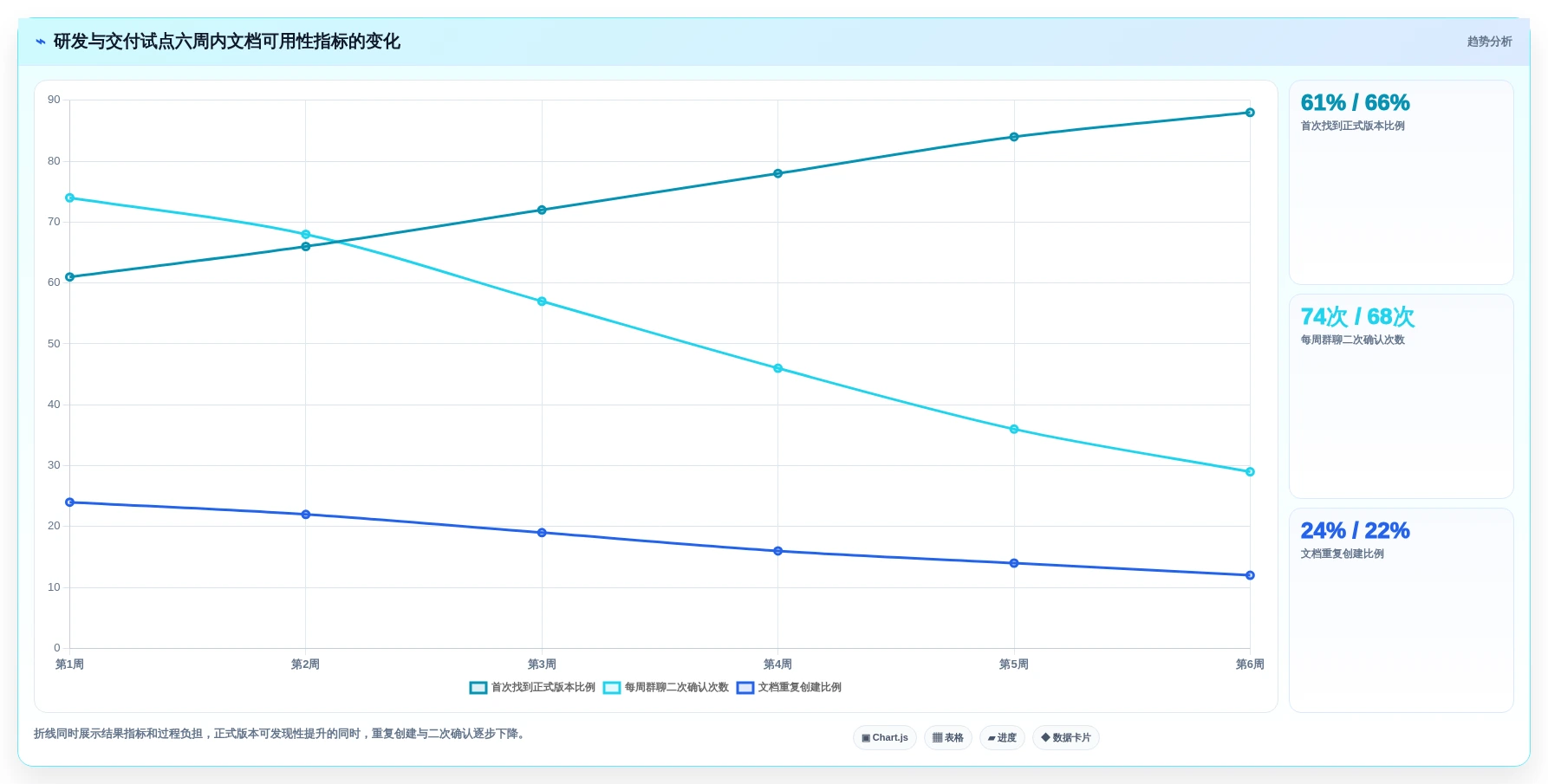The image size is (1548, 784).
Task: Click week 1 point at 74 on cyan line
Action: click(x=70, y=198)
